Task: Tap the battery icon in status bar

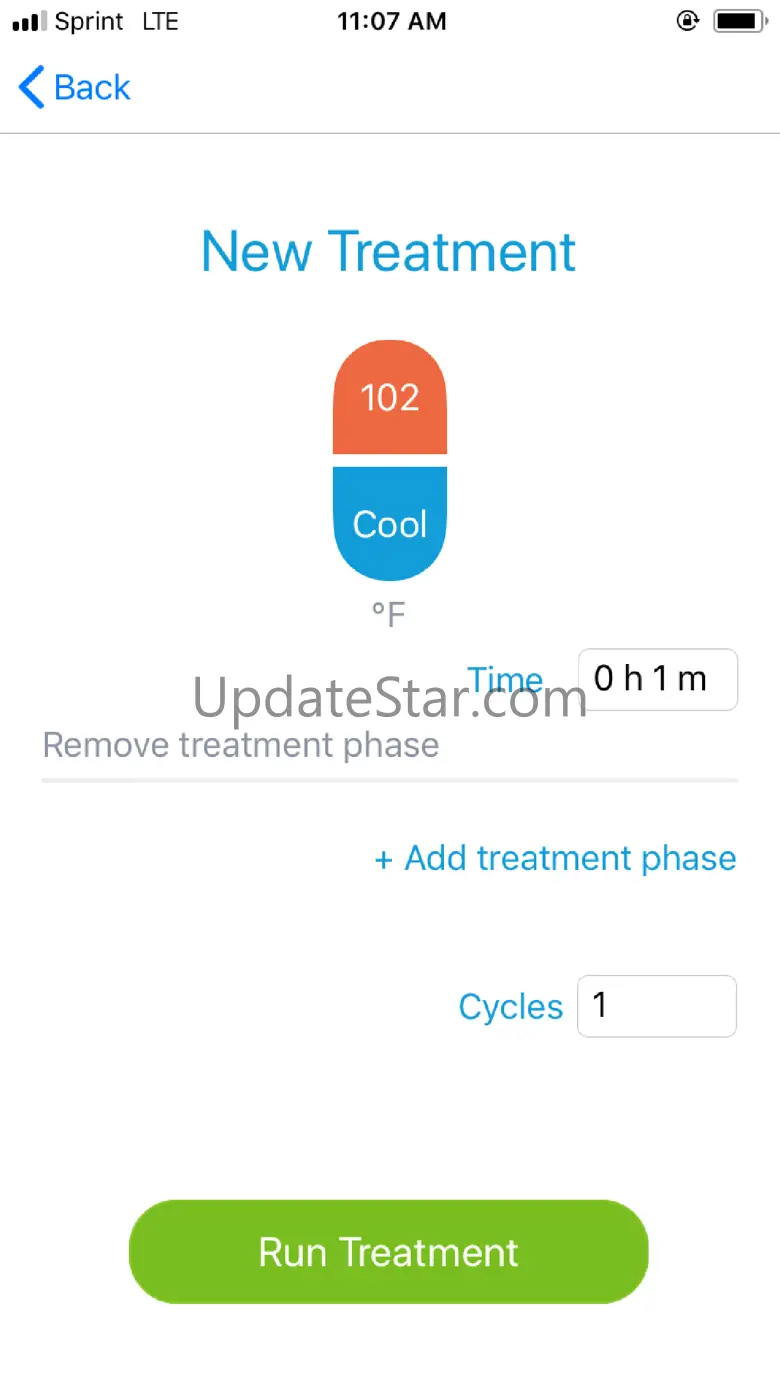Action: pyautogui.click(x=740, y=21)
